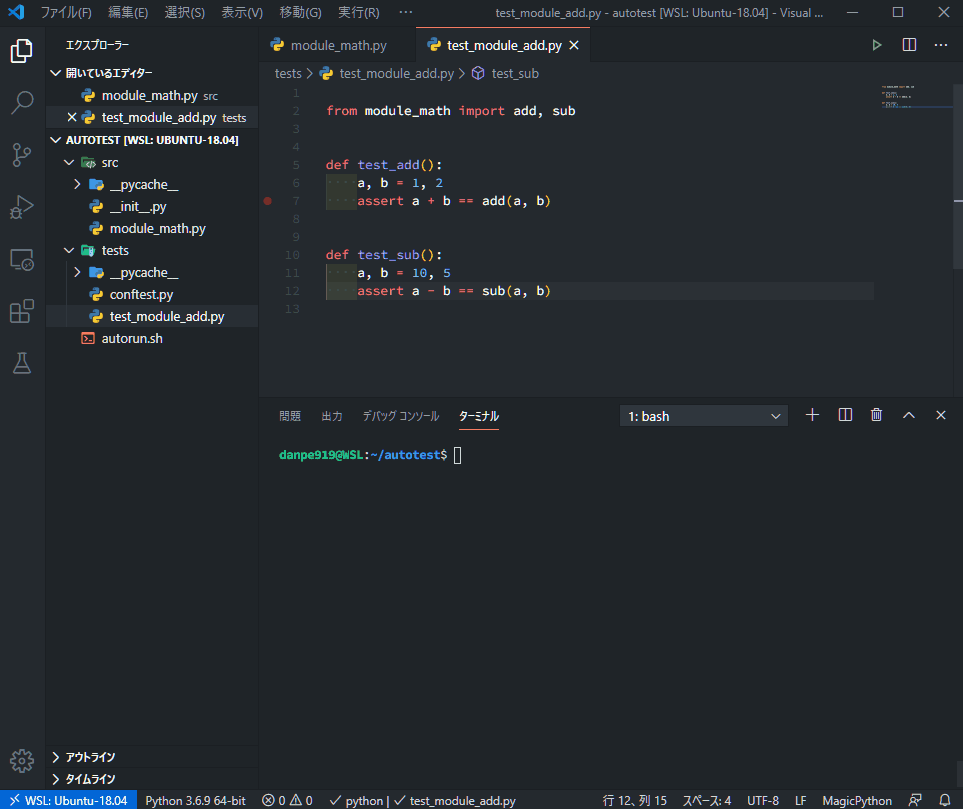
Task: Change language mode MagicPython
Action: [857, 800]
